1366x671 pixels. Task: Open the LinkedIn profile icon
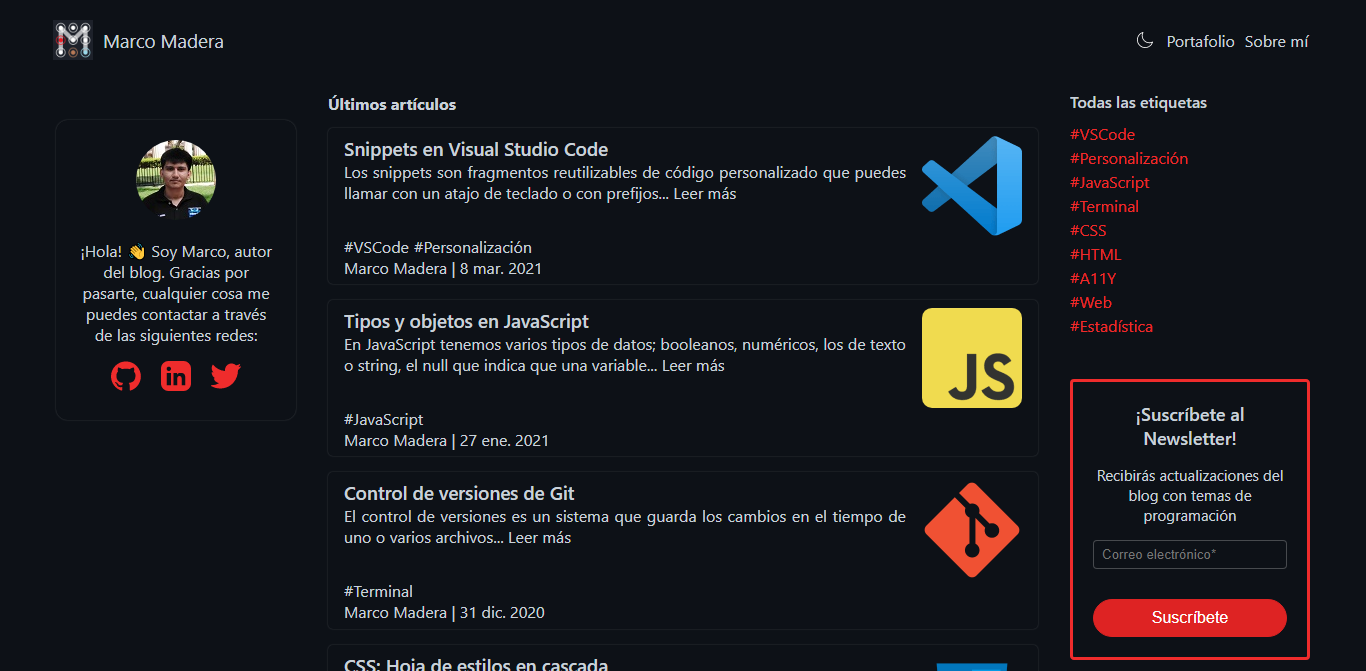click(x=176, y=375)
